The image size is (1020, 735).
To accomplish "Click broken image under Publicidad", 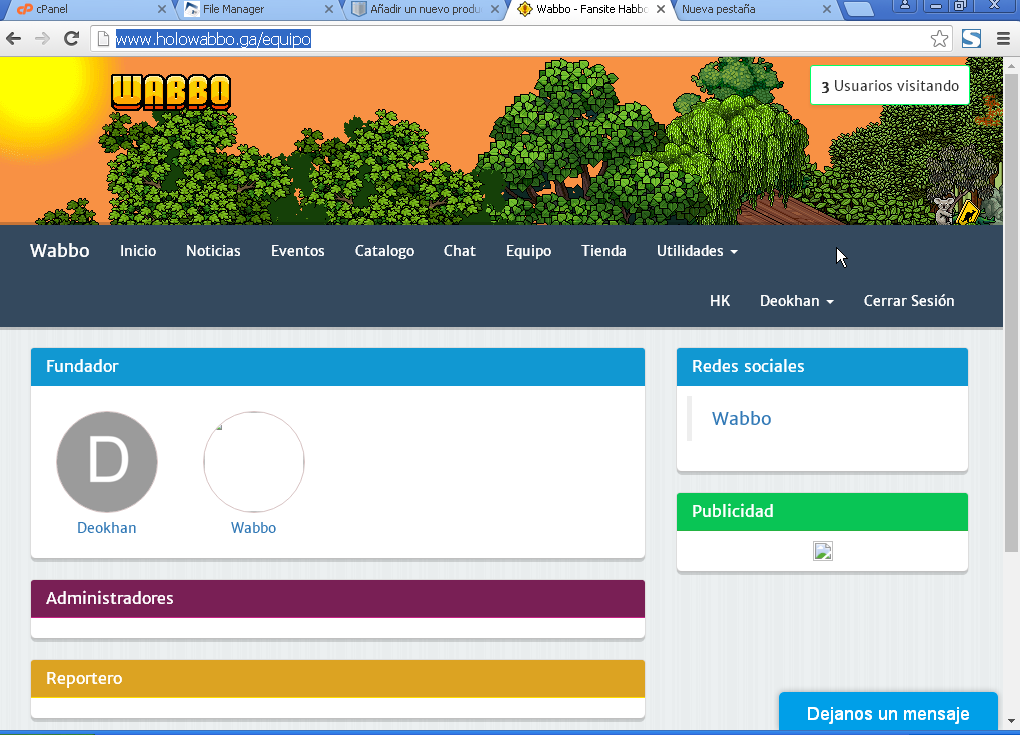I will [823, 551].
